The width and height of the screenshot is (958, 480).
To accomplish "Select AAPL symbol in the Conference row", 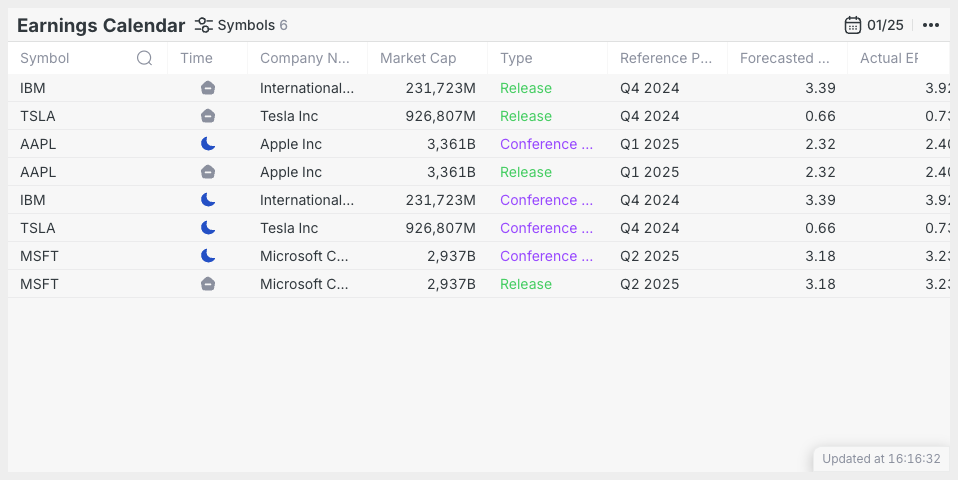I will point(38,144).
